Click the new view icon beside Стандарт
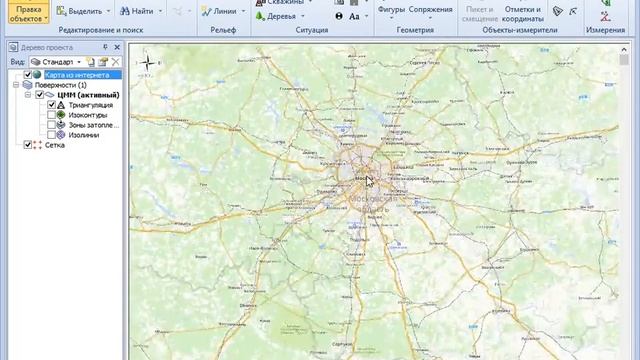 click(91, 62)
